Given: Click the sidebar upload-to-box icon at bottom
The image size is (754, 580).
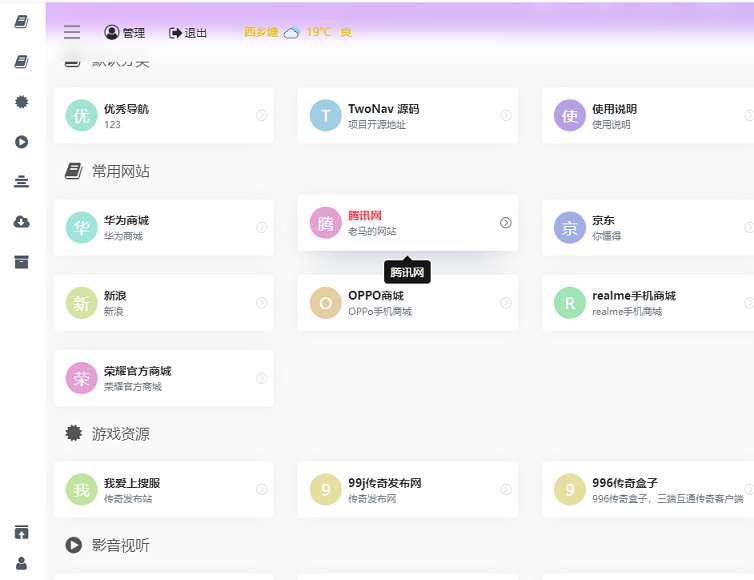Looking at the screenshot, I should (22, 532).
